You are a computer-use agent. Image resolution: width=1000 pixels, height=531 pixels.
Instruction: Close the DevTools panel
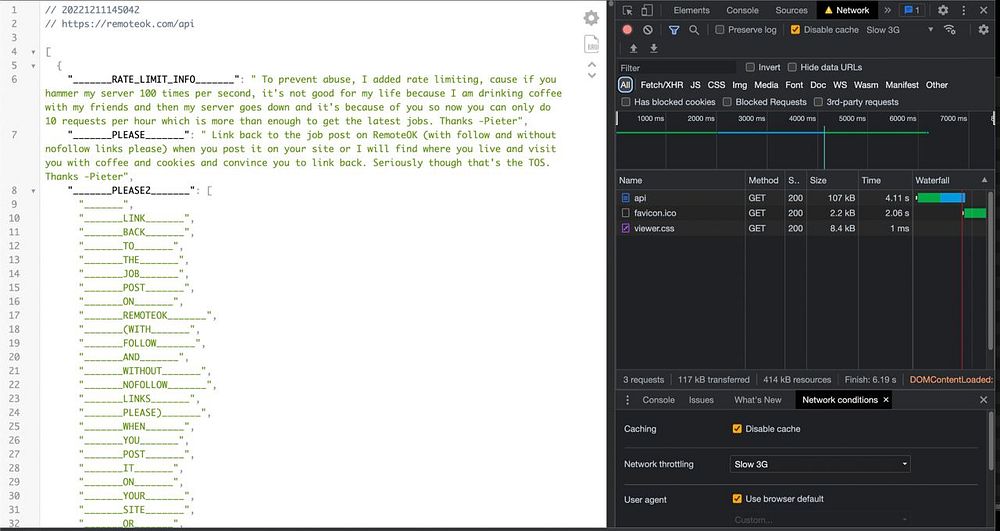(983, 10)
